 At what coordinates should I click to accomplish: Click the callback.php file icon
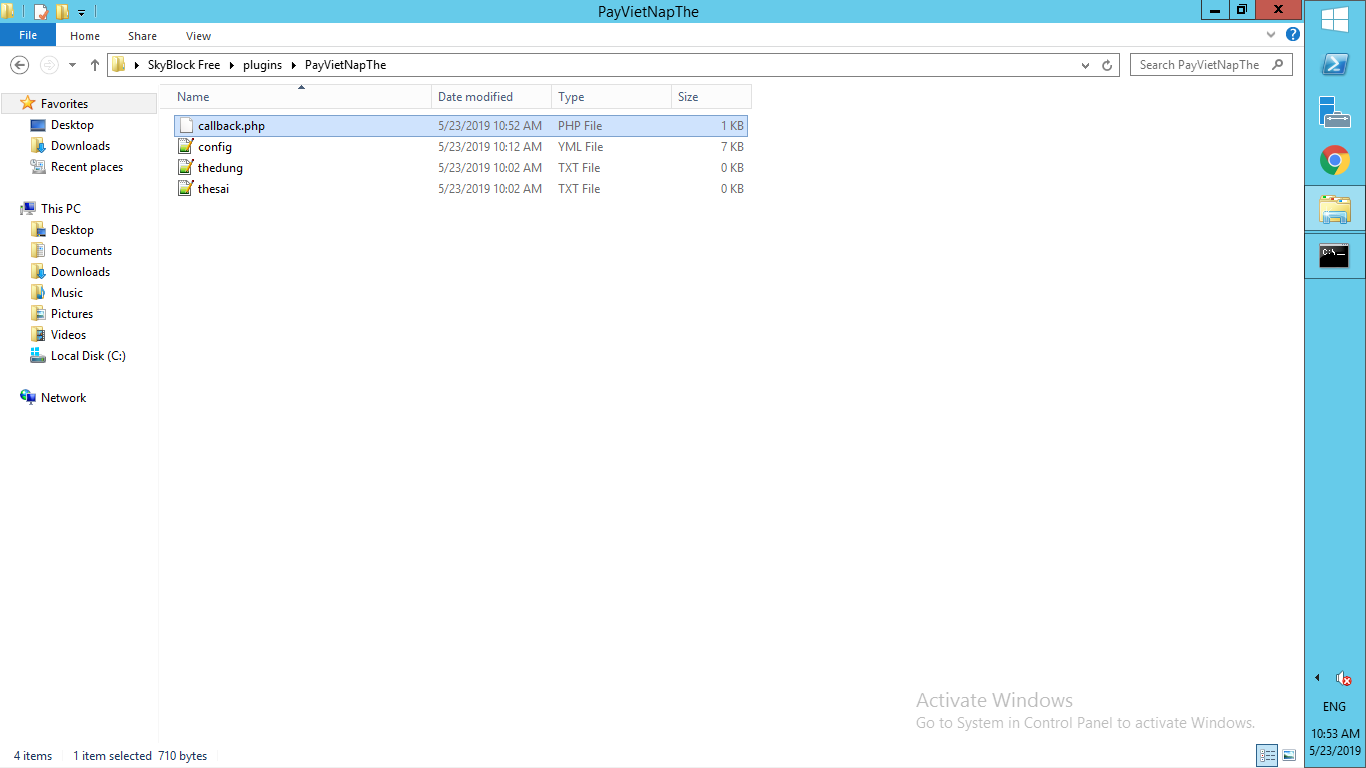point(185,126)
